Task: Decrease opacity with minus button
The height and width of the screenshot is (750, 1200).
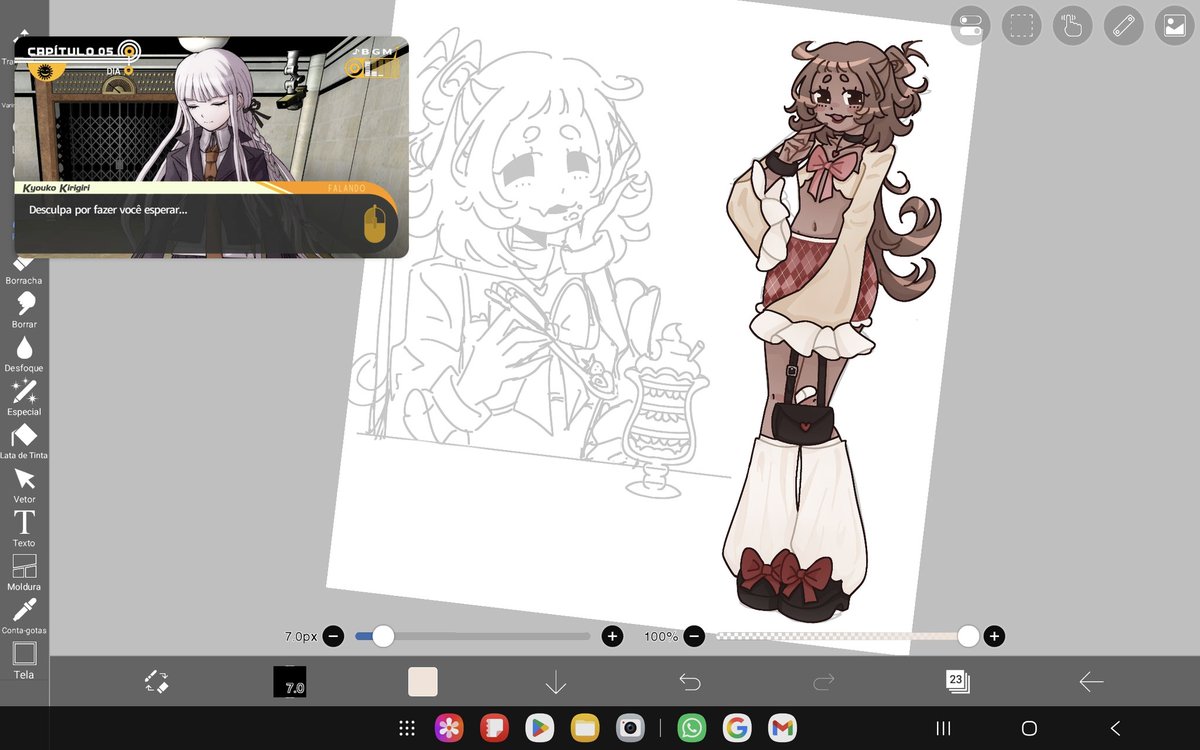Action: 694,636
